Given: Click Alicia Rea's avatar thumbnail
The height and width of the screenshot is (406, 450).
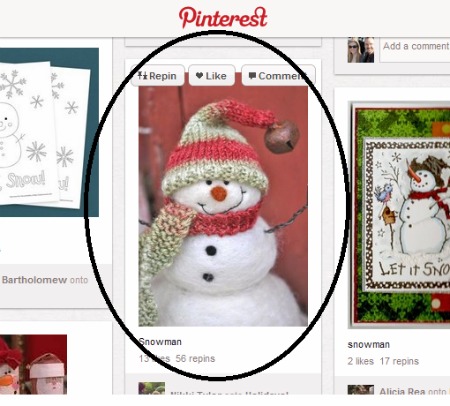Looking at the screenshot, I should coord(360,390).
